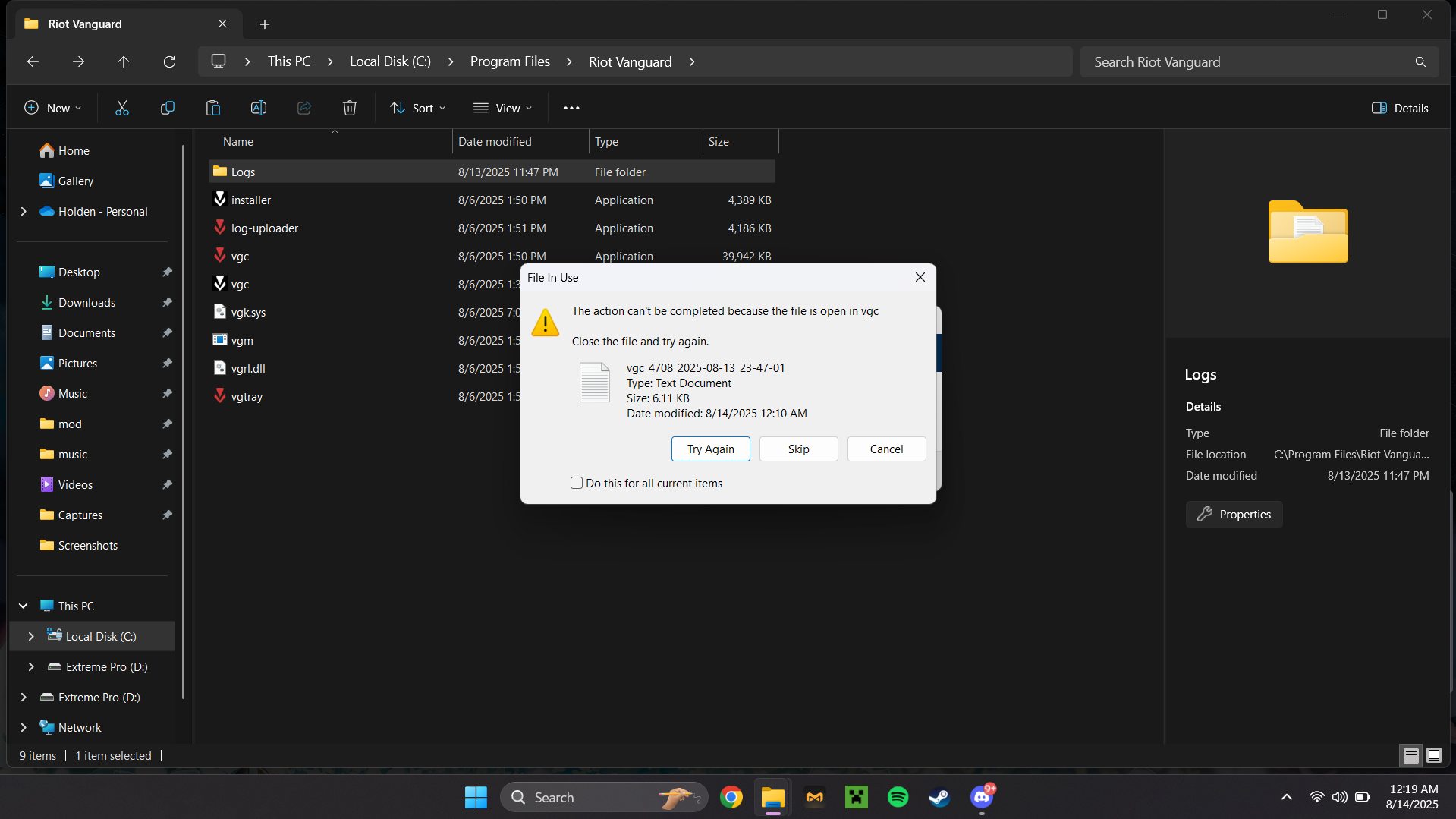Close the File In Use dialog
1456x819 pixels.
[x=920, y=277]
